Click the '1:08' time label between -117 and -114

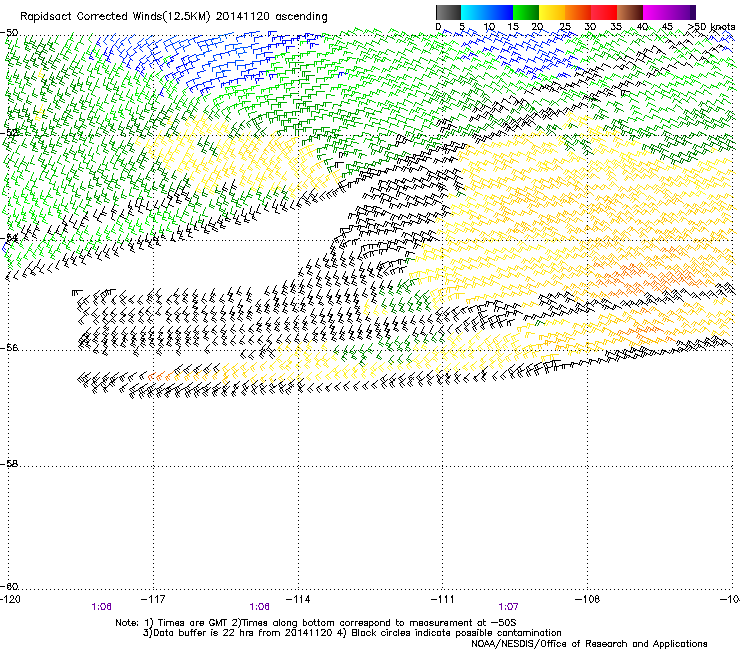click(260, 607)
